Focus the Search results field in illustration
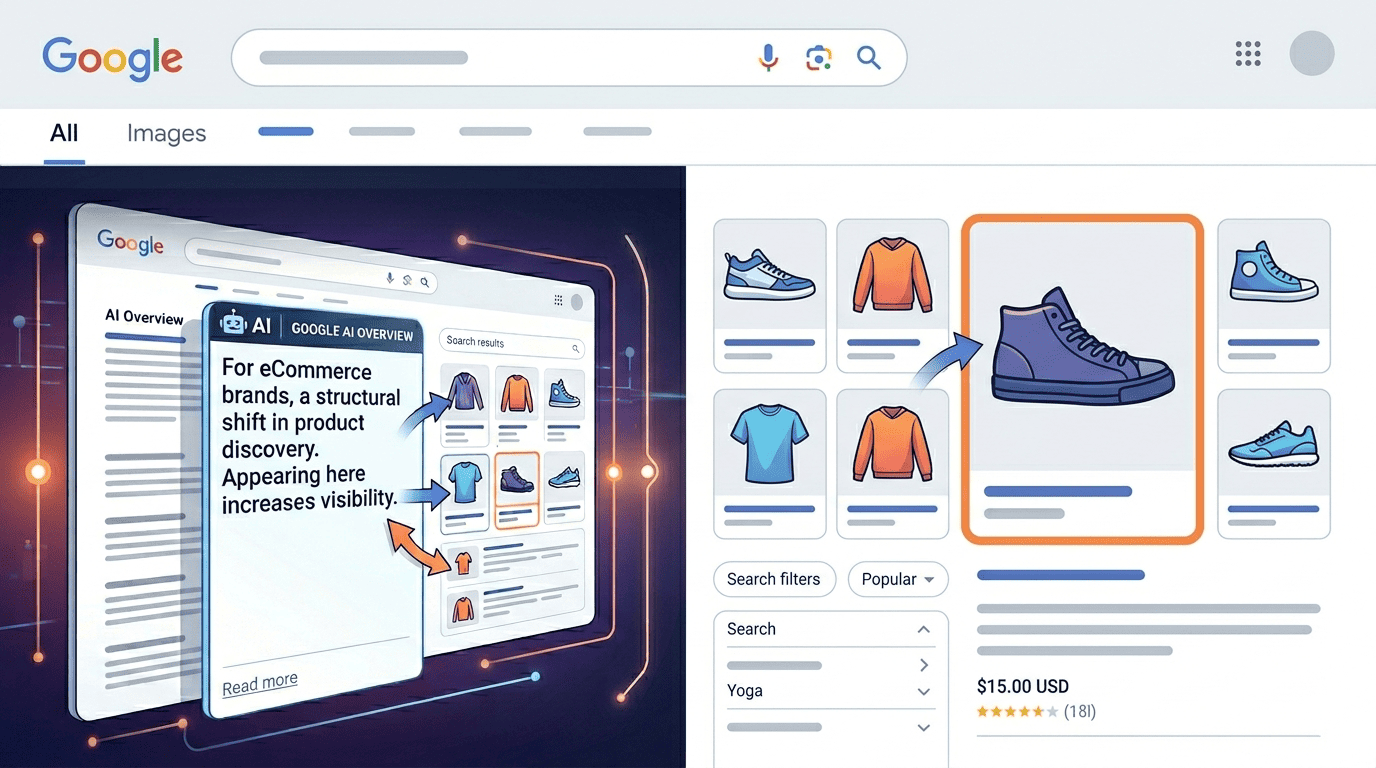 [x=511, y=344]
